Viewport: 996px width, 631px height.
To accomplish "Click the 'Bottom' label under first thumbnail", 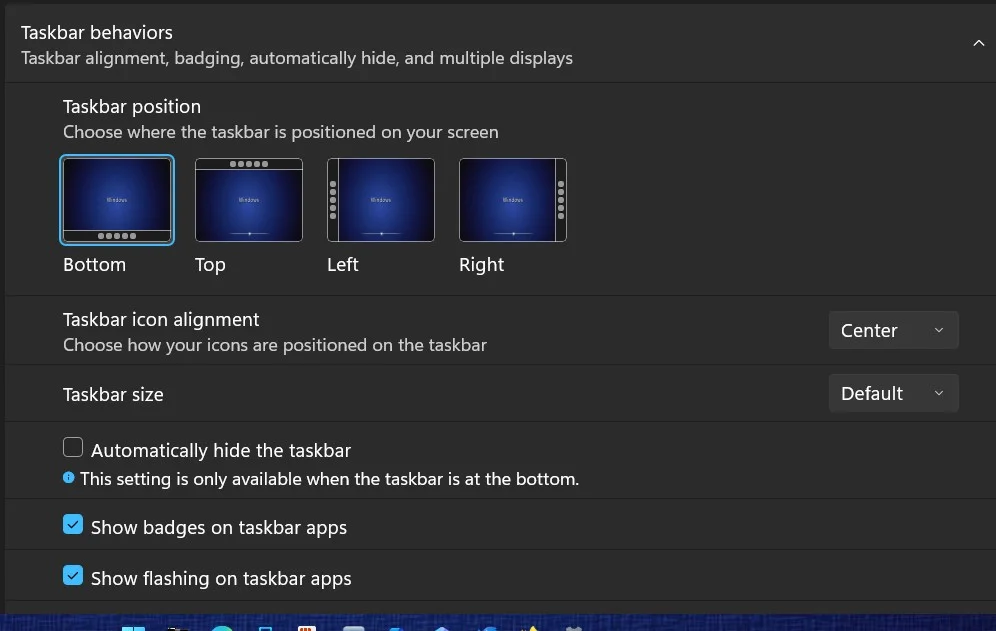I will coord(94,264).
